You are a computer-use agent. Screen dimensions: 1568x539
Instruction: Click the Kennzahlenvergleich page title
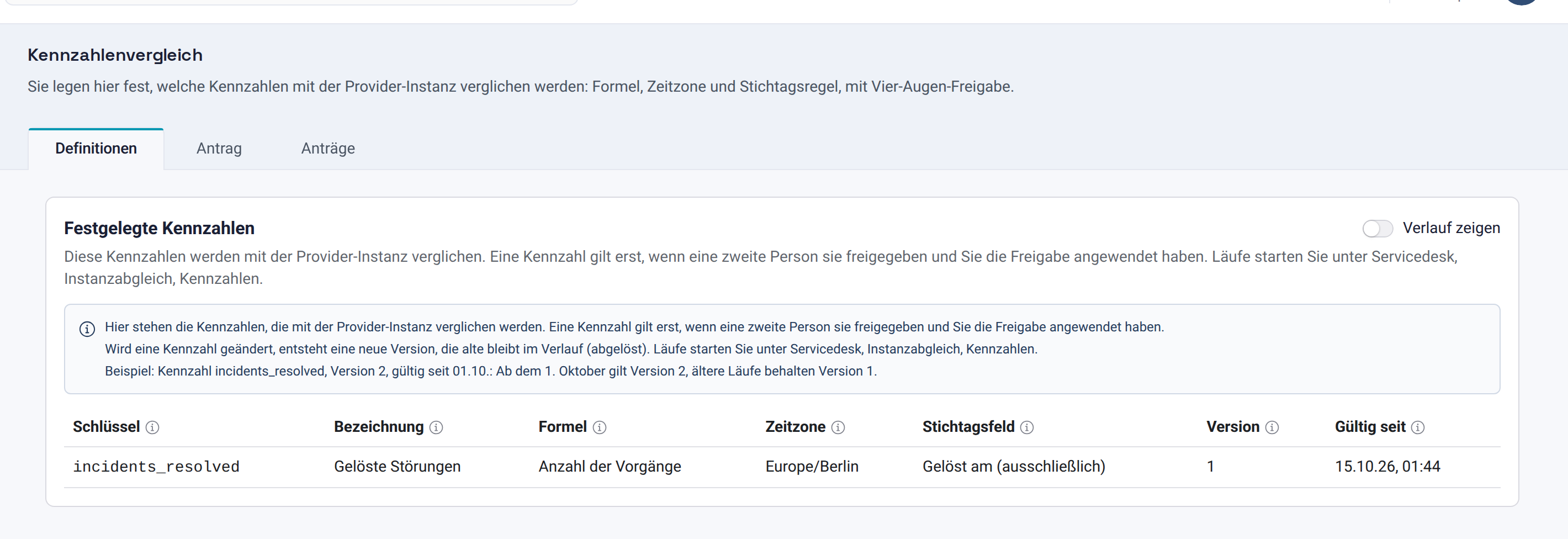tap(115, 55)
